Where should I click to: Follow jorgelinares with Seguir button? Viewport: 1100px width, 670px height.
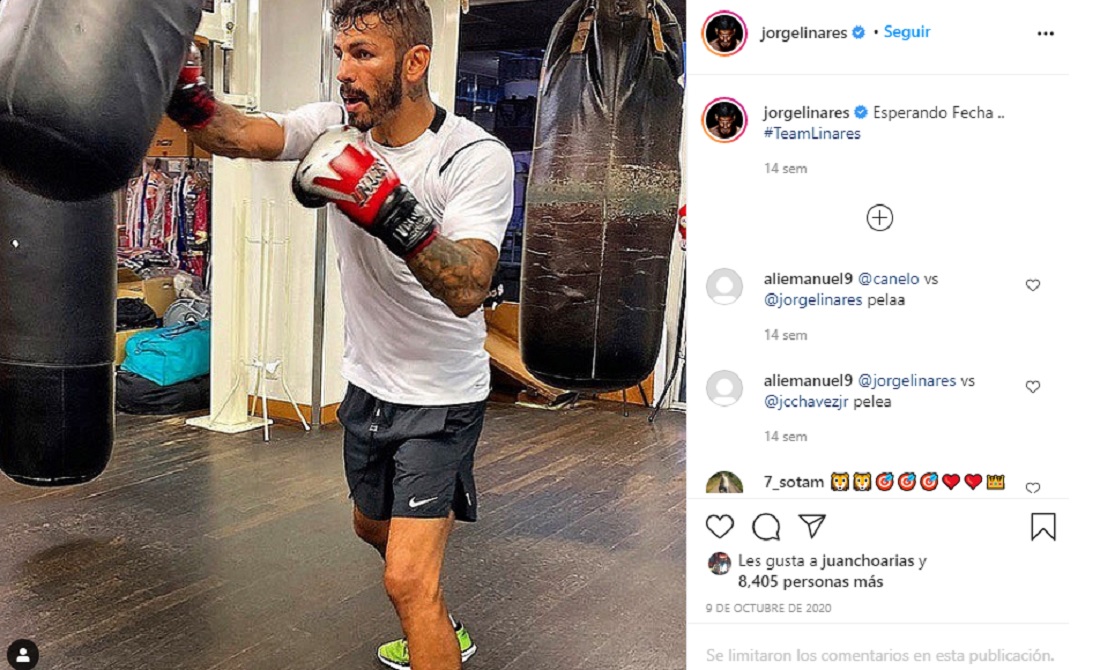(x=906, y=32)
